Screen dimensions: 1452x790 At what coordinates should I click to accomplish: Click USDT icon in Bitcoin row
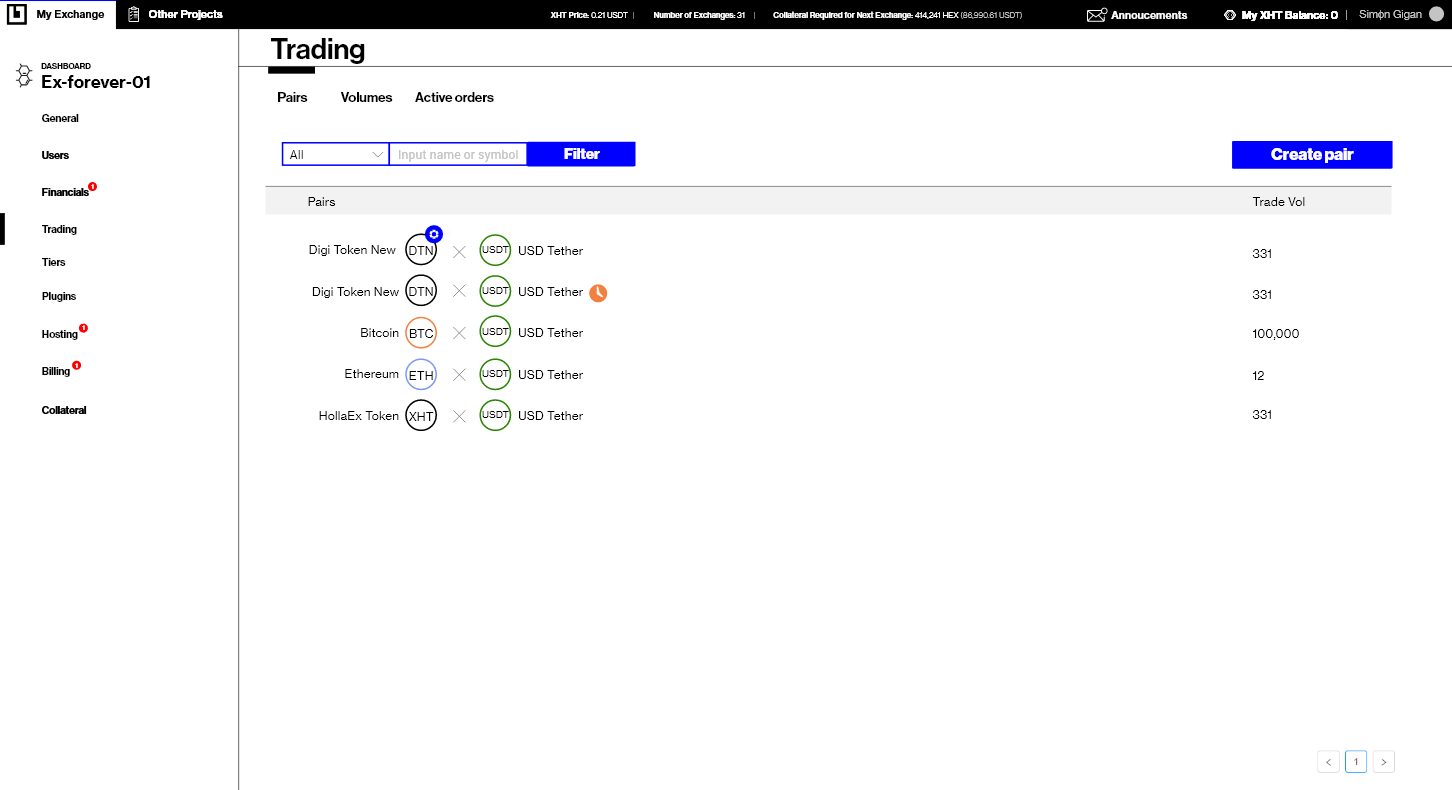click(495, 333)
